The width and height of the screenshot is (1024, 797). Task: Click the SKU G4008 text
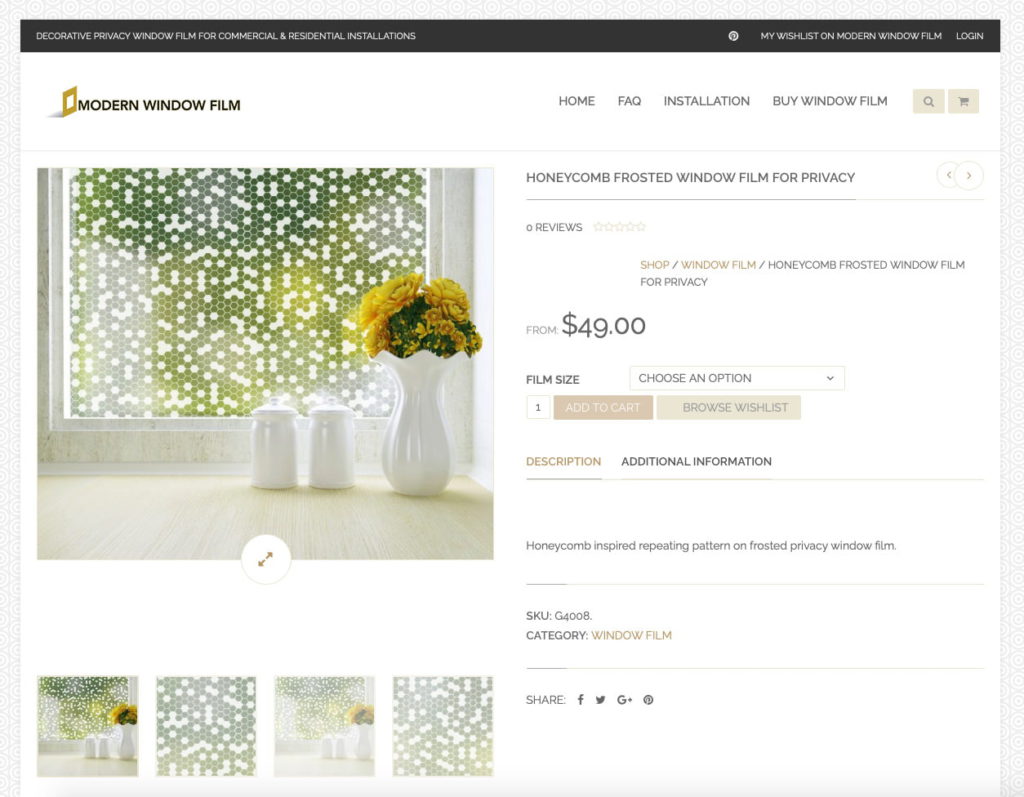point(559,615)
